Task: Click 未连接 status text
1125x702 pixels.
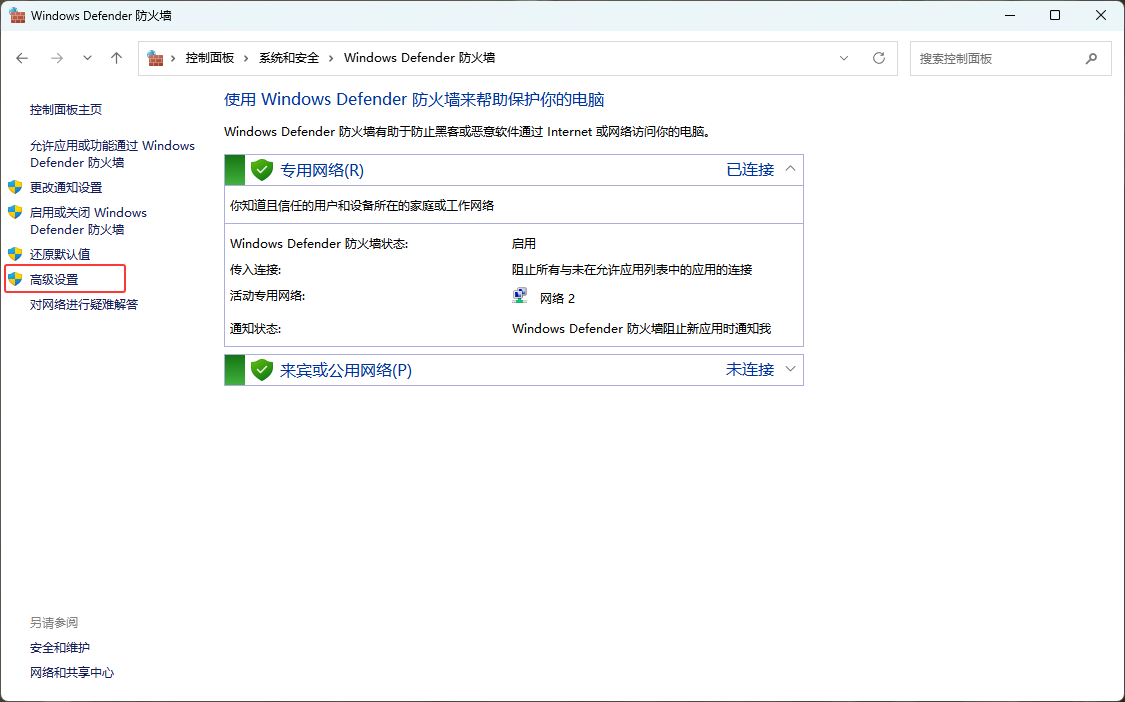Action: tap(750, 370)
